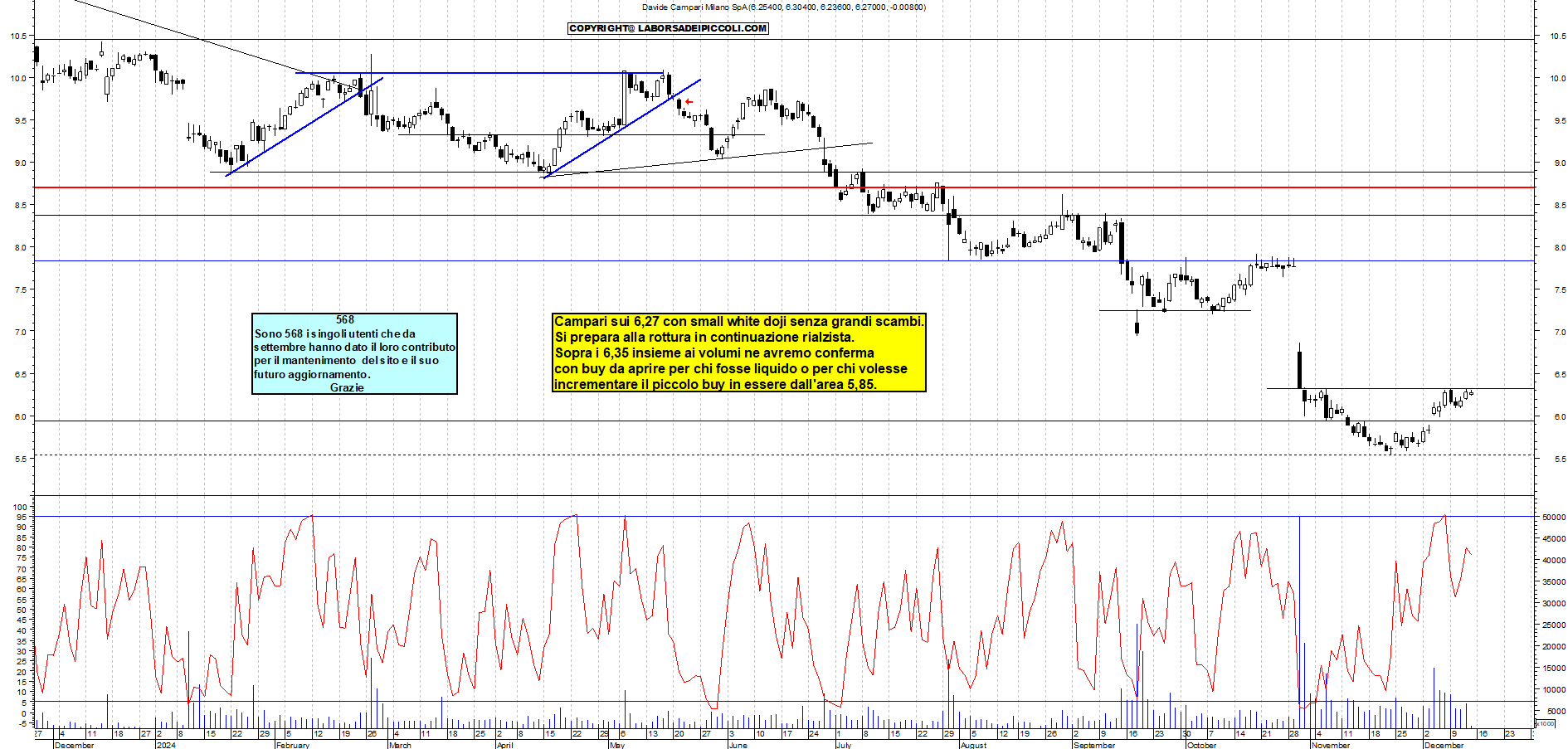The height and width of the screenshot is (749, 1568).
Task: Click the 5.5 label on the left price axis
Action: tap(19, 459)
